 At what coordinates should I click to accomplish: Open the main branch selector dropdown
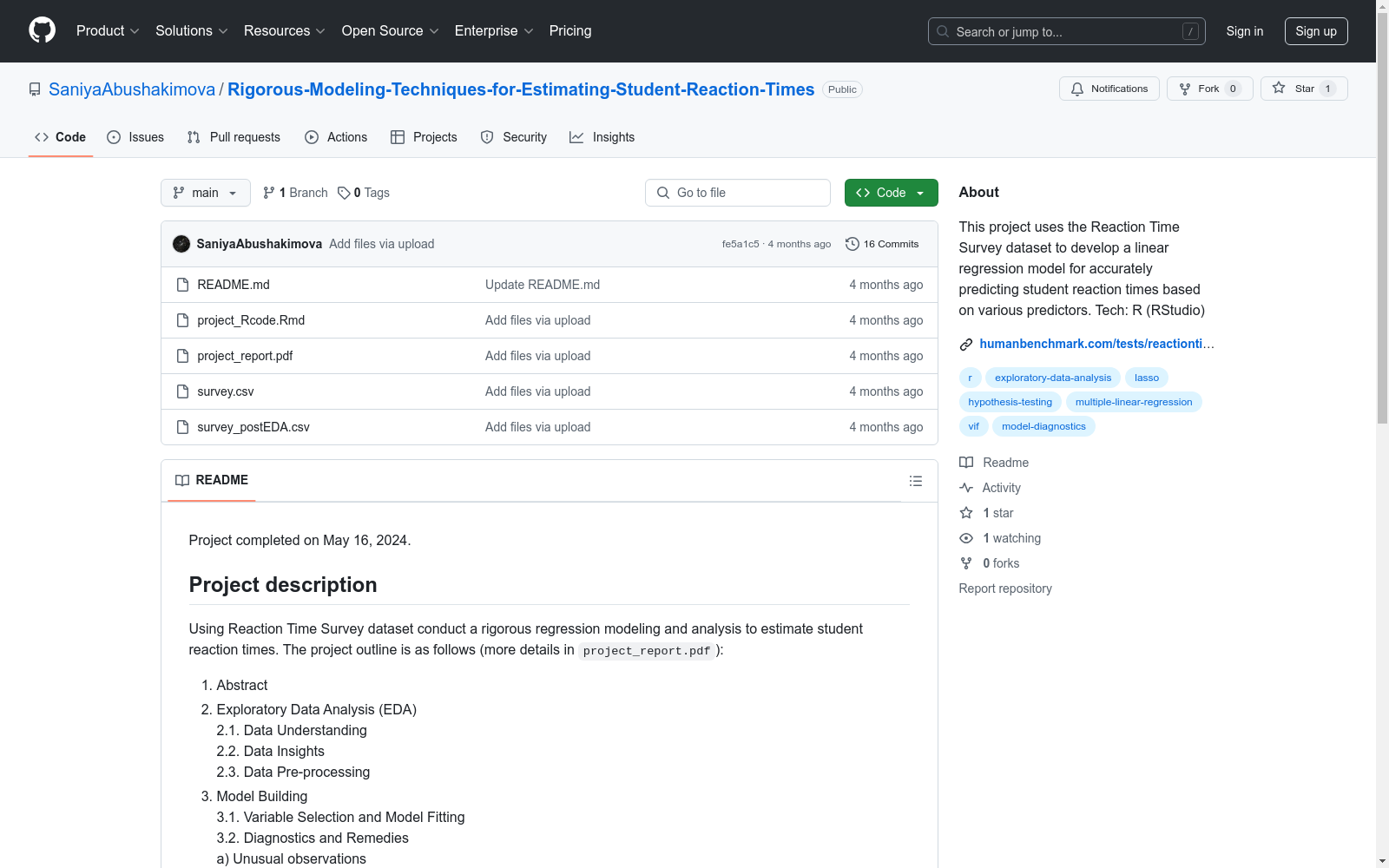click(x=206, y=193)
